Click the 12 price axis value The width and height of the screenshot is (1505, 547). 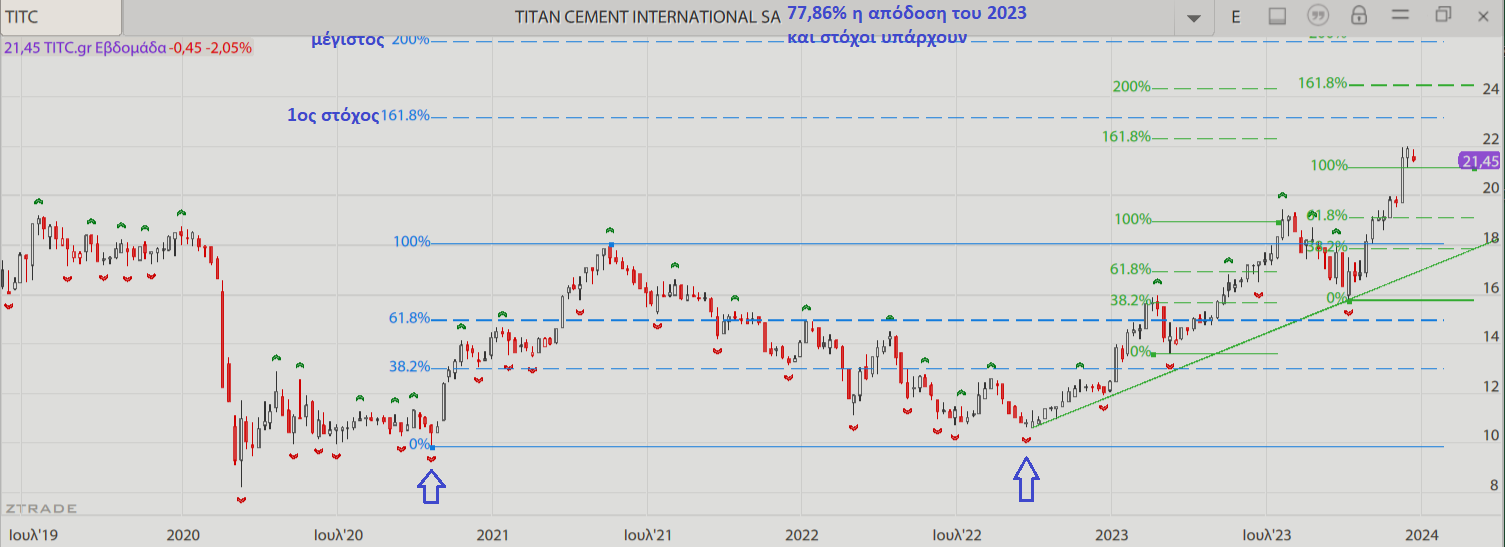click(1489, 386)
